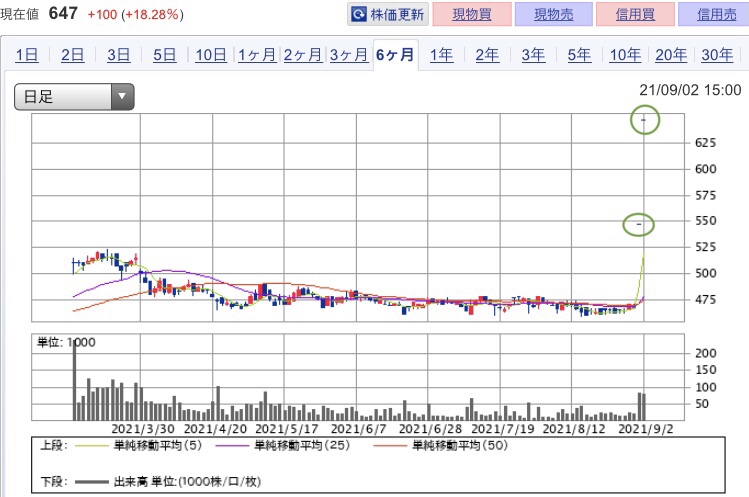Switch to the 5日 chart tab

pyautogui.click(x=165, y=55)
